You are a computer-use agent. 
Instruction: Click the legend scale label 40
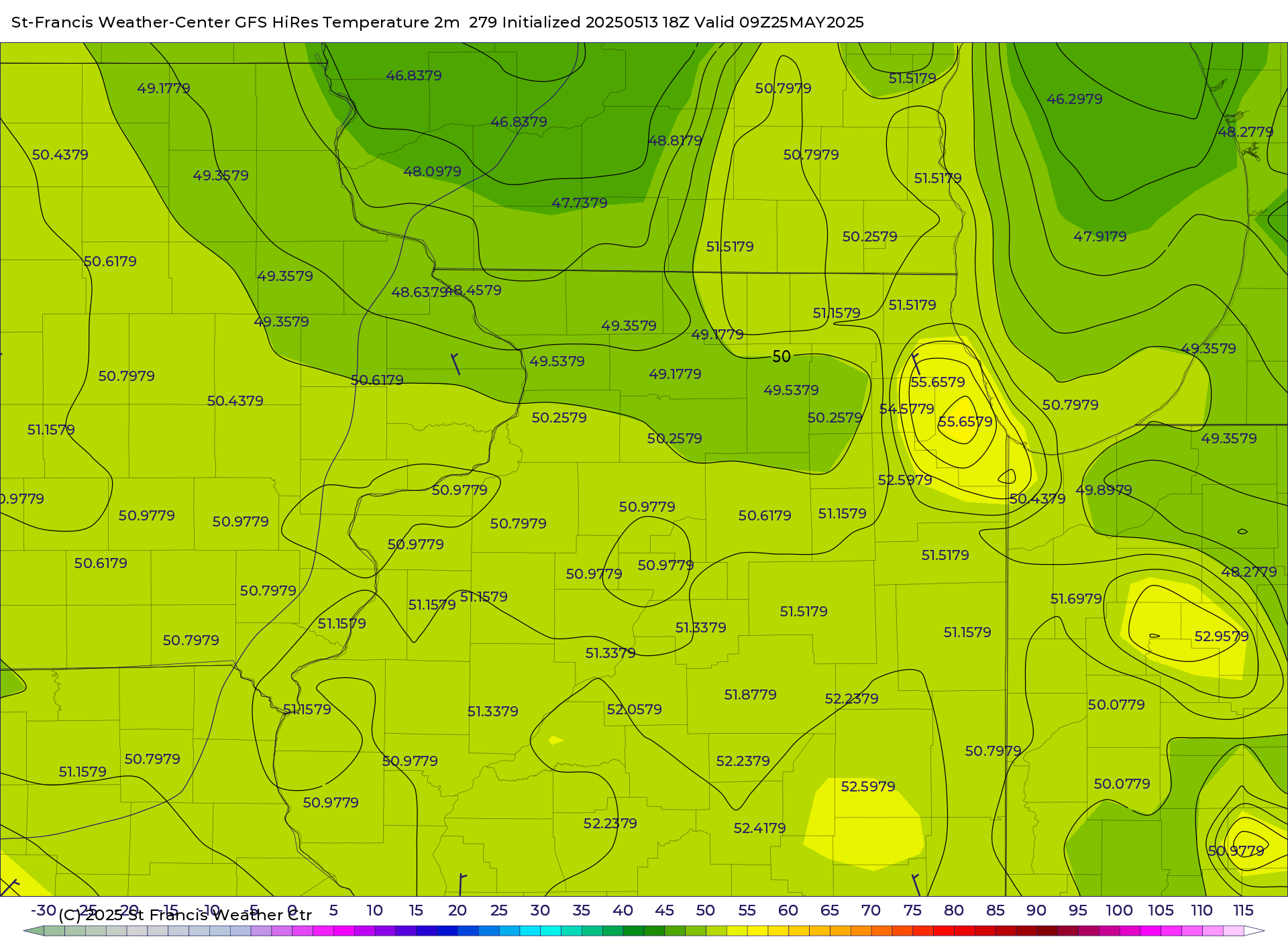click(623, 911)
